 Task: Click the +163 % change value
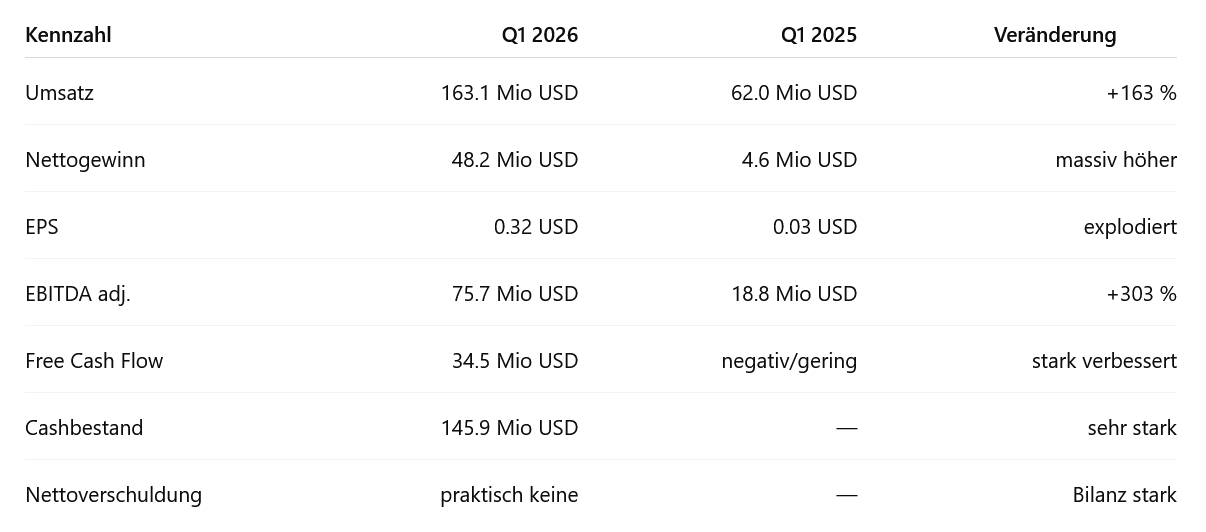pyautogui.click(x=1141, y=93)
